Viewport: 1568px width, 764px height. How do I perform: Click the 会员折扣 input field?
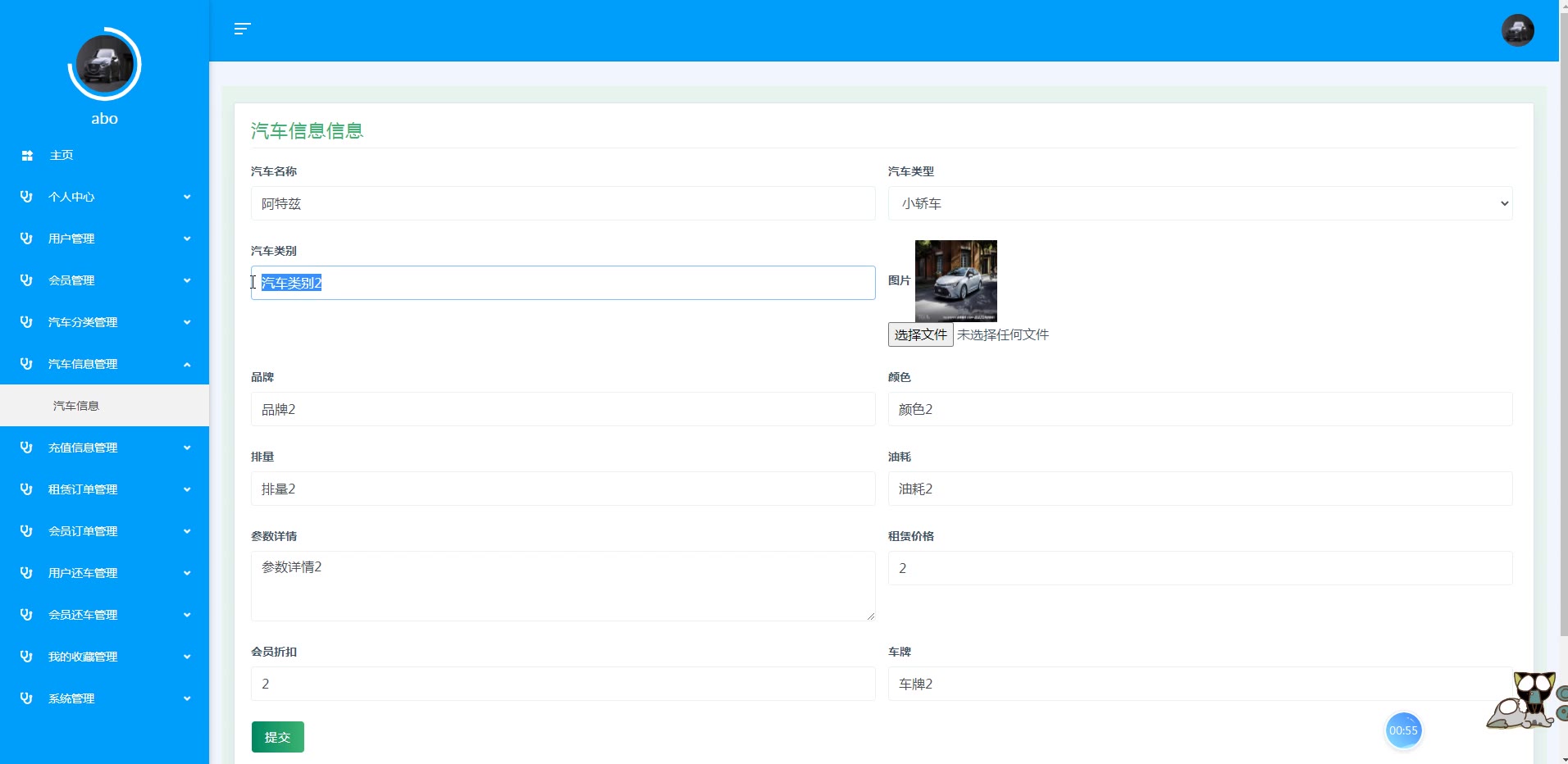[563, 684]
